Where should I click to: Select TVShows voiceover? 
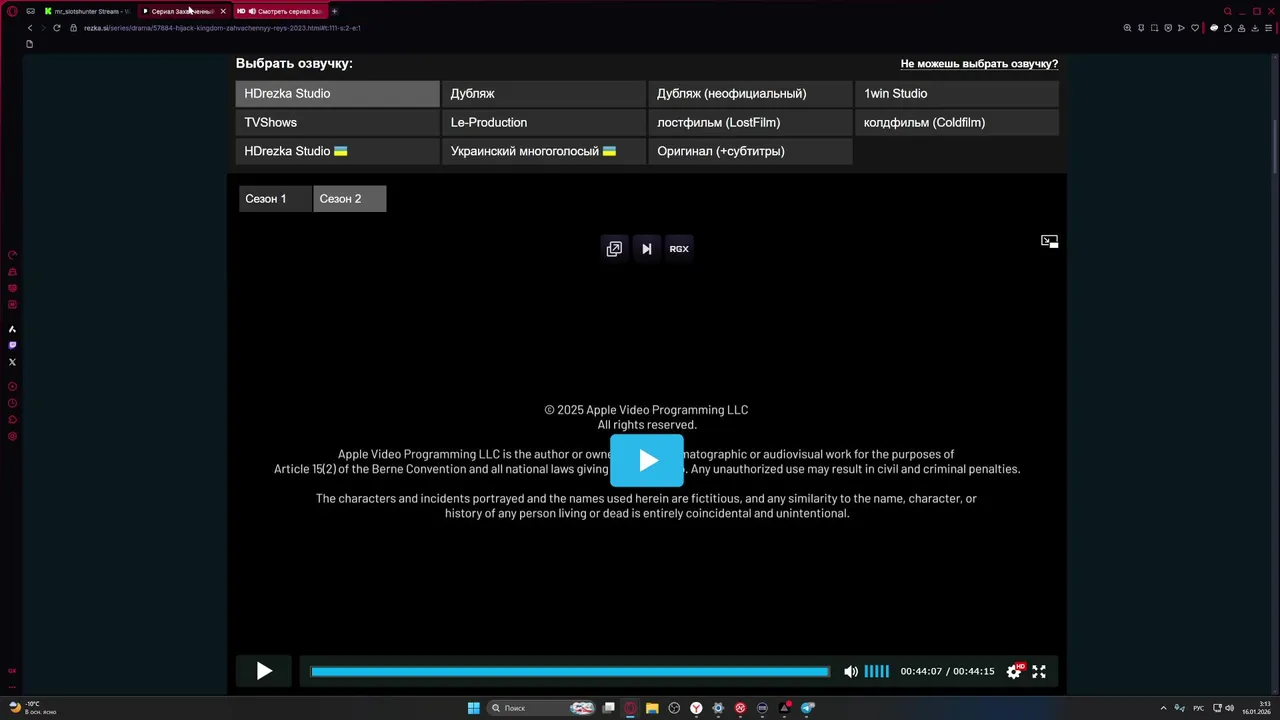337,123
